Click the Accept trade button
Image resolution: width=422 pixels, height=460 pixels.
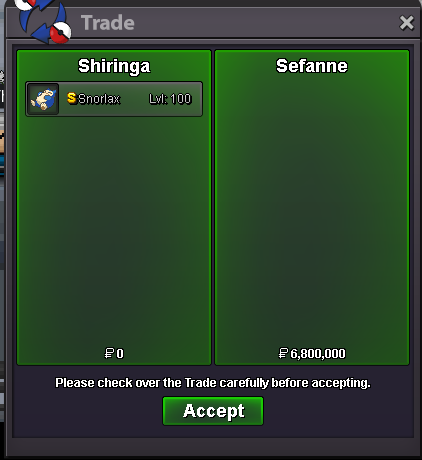pos(213,411)
